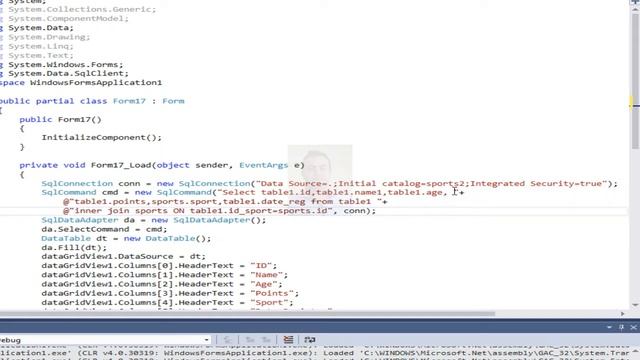Click 'Form17' class name in class declaration
Screen dimensions: 640x360
coord(129,101)
